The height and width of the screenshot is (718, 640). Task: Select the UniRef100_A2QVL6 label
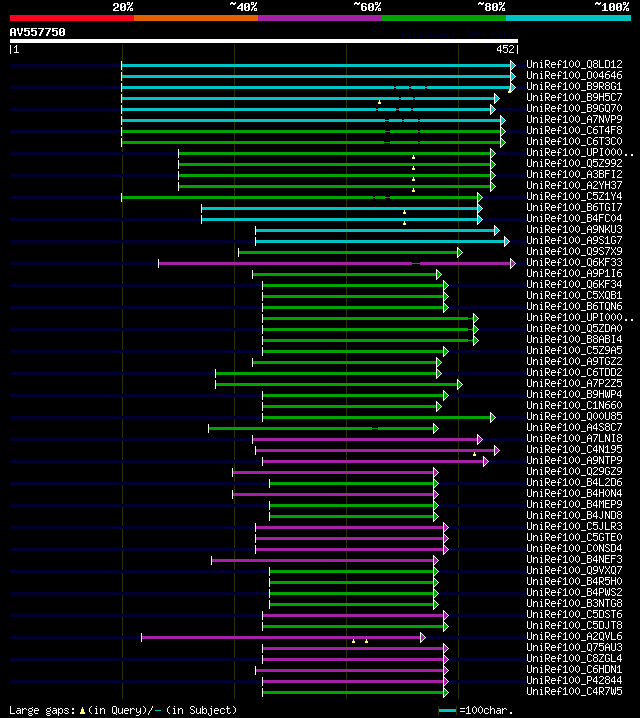574,636
